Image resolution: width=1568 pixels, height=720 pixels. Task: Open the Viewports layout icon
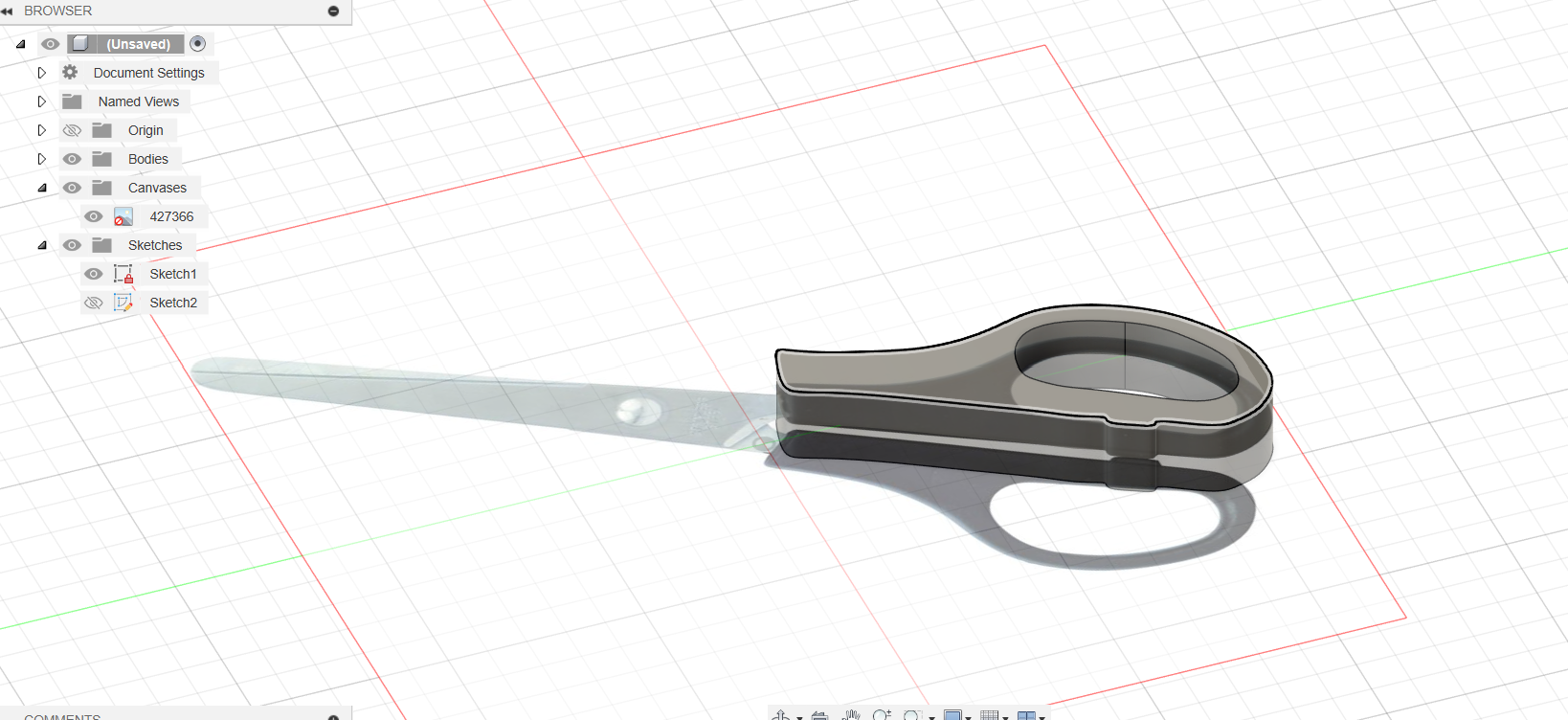[x=1026, y=715]
